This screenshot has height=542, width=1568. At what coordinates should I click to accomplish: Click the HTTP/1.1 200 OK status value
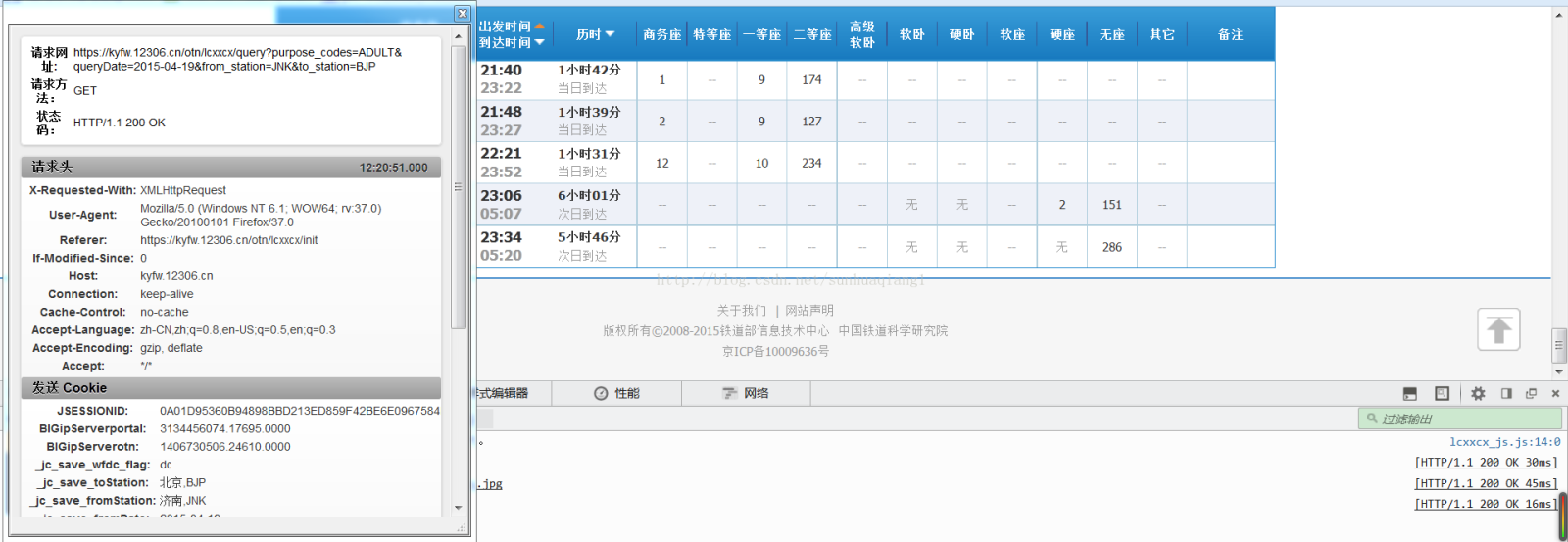point(120,123)
